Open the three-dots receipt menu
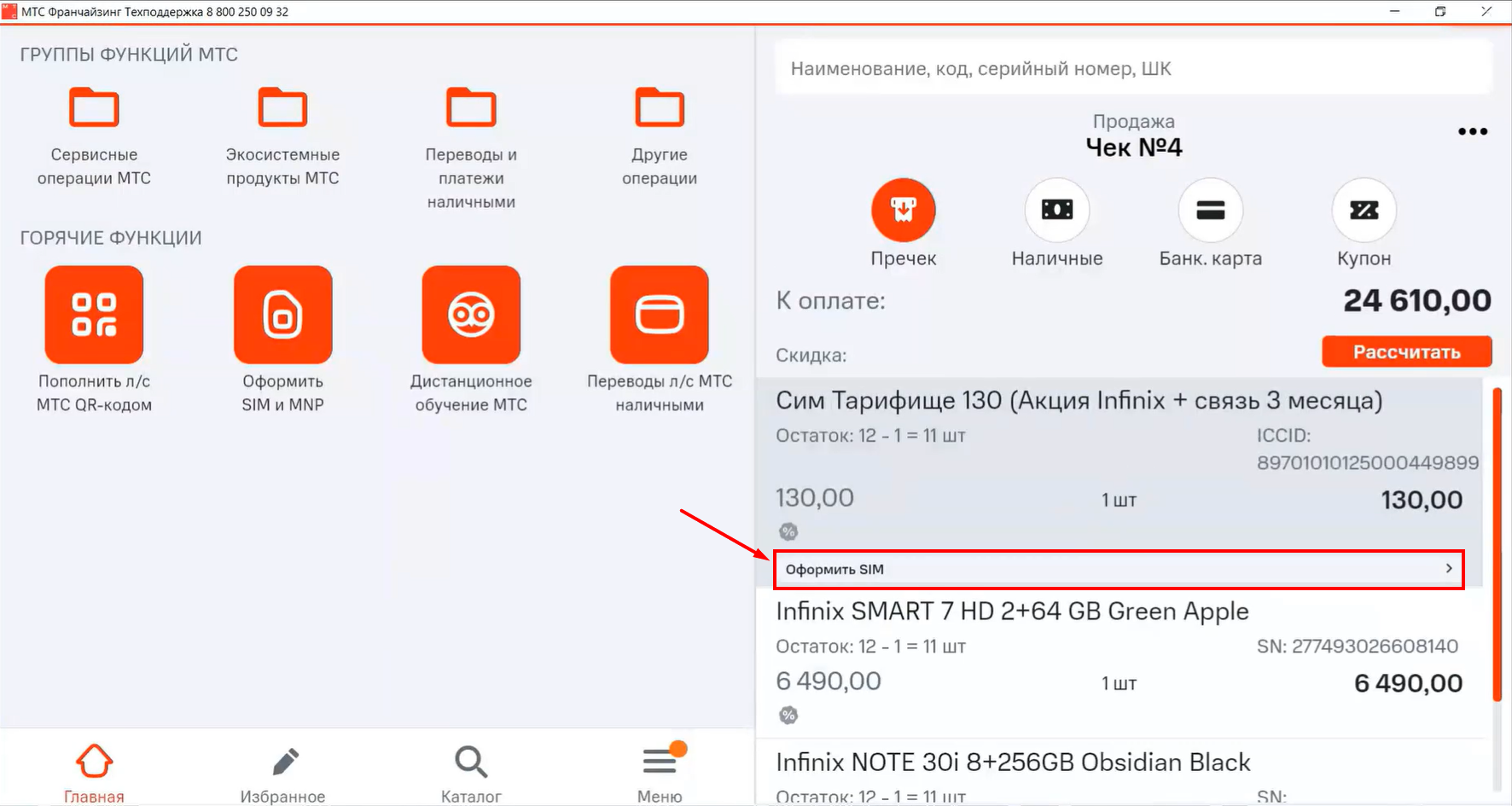The width and height of the screenshot is (1512, 806). (x=1473, y=131)
